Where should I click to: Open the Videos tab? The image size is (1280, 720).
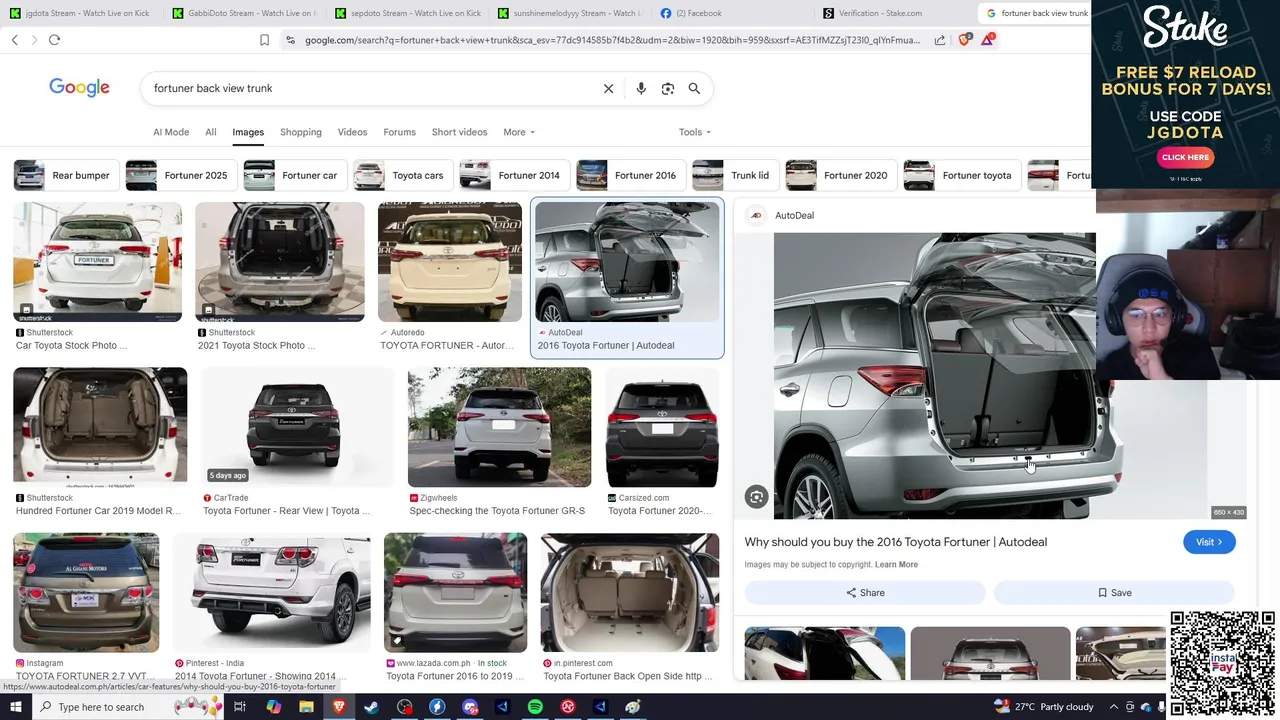point(352,132)
